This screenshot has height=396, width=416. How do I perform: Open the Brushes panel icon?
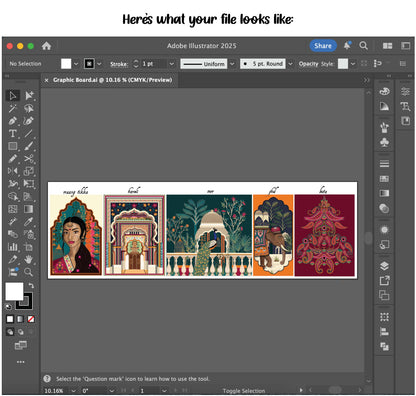[x=384, y=127]
